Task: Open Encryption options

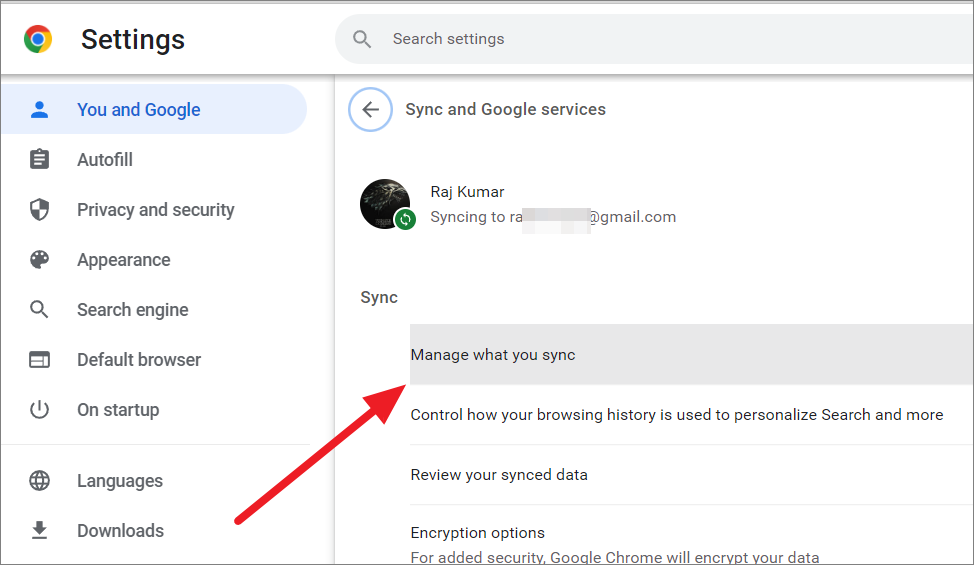Action: [x=691, y=535]
